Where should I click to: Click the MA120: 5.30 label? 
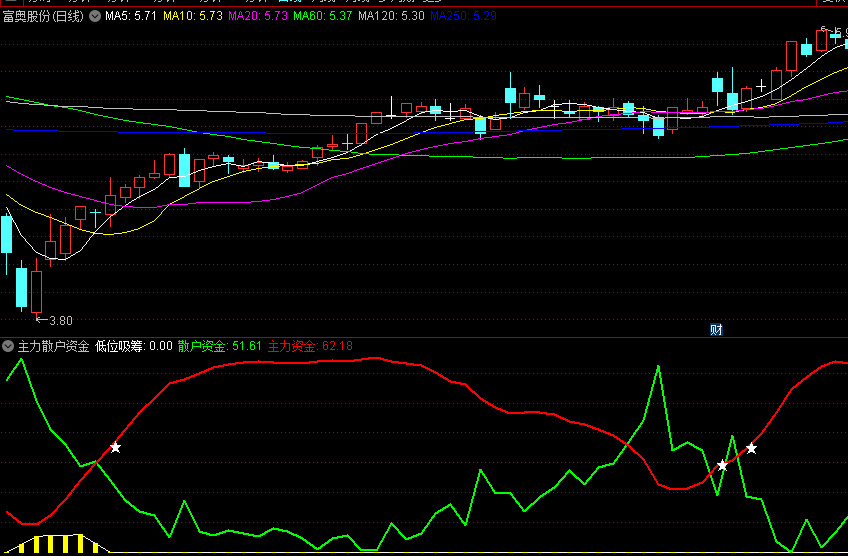(x=392, y=16)
